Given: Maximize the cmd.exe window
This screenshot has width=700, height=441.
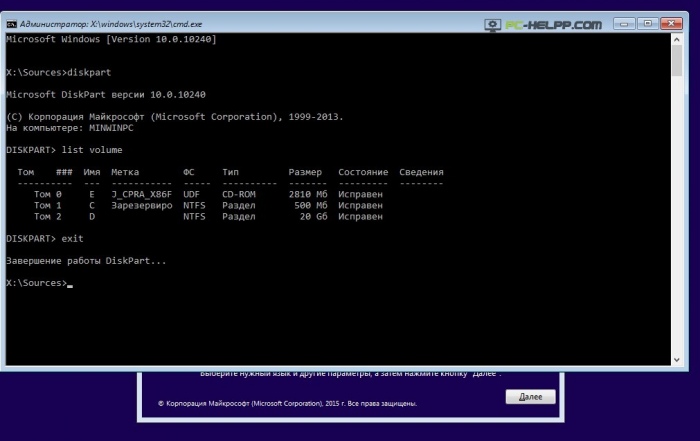Looking at the screenshot, I should [647, 21].
